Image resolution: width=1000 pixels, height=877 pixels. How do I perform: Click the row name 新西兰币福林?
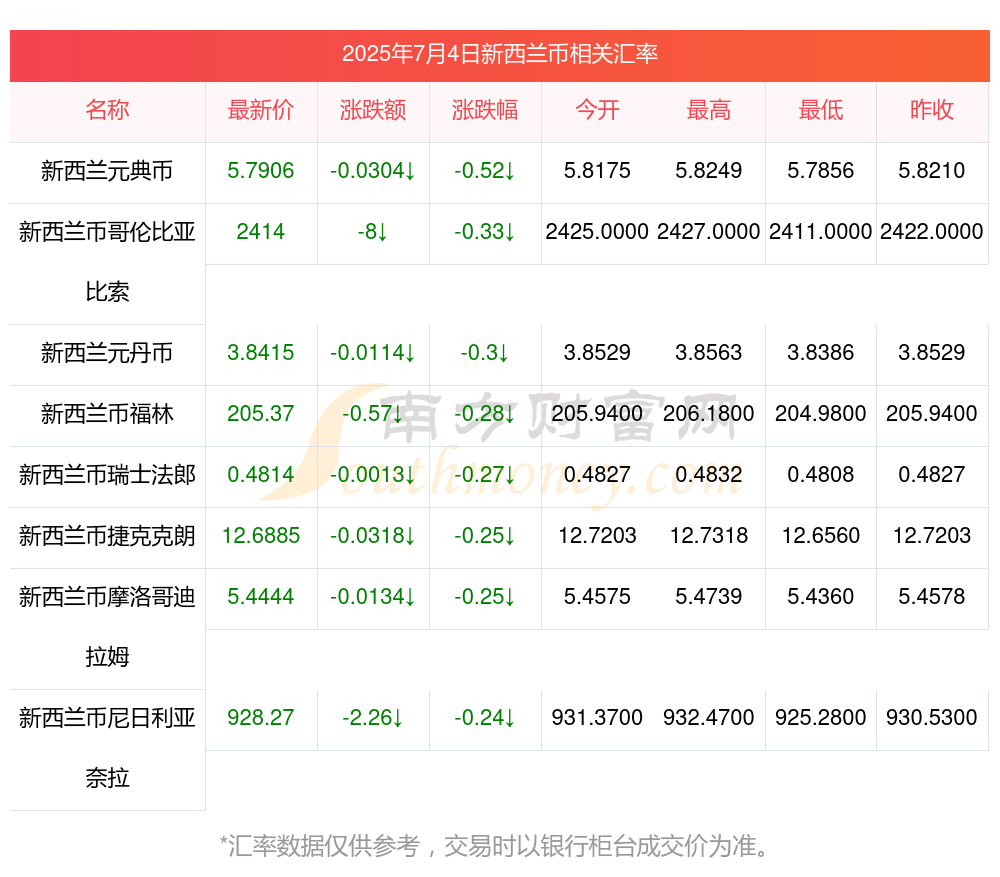[x=107, y=413]
